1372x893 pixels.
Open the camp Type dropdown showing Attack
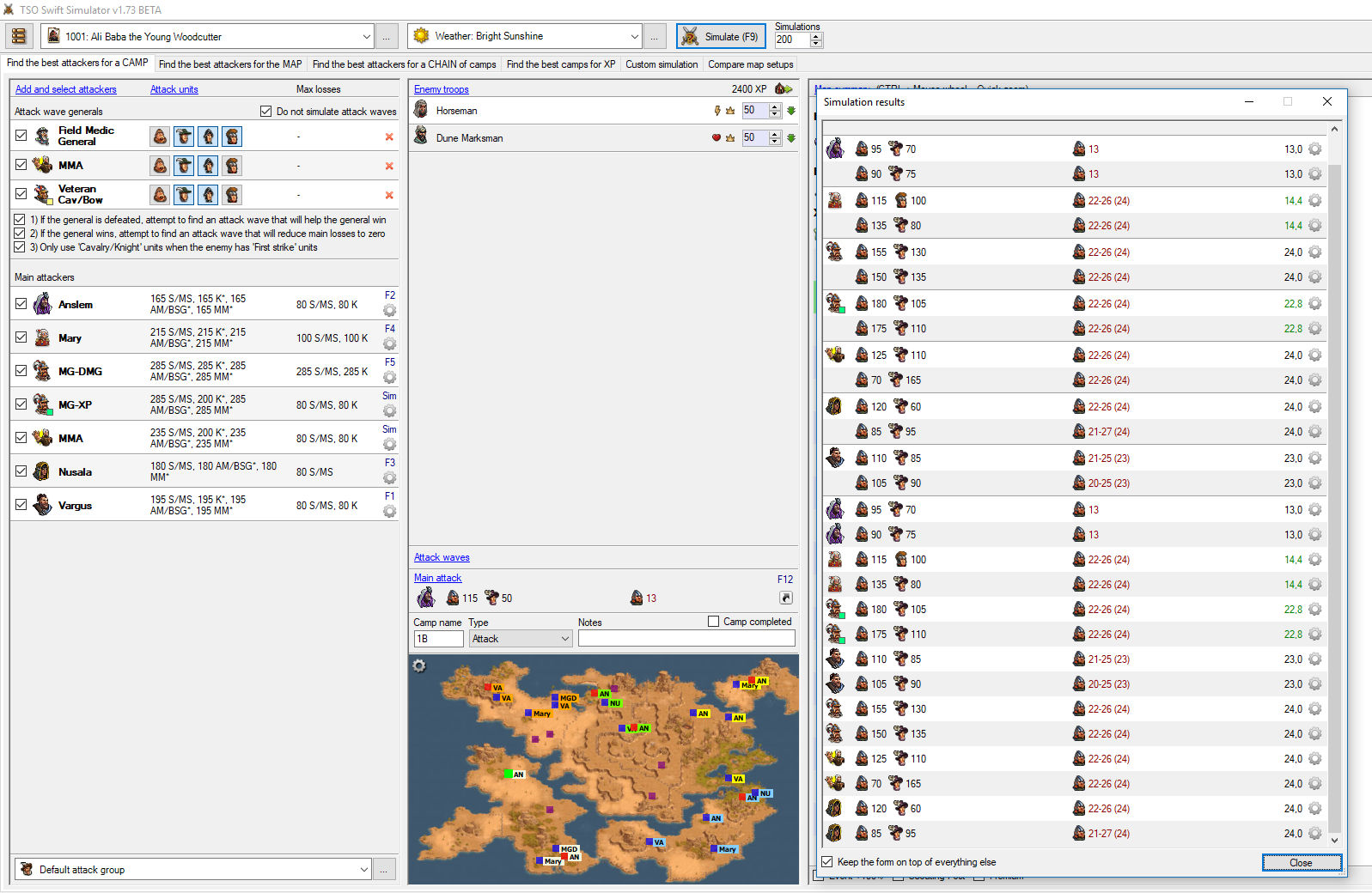coord(520,639)
